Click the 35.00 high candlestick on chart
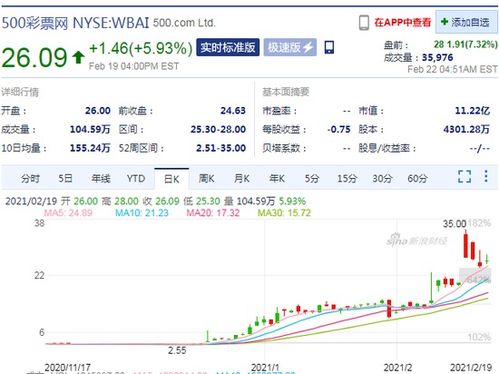499x374 pixels. pos(466,245)
